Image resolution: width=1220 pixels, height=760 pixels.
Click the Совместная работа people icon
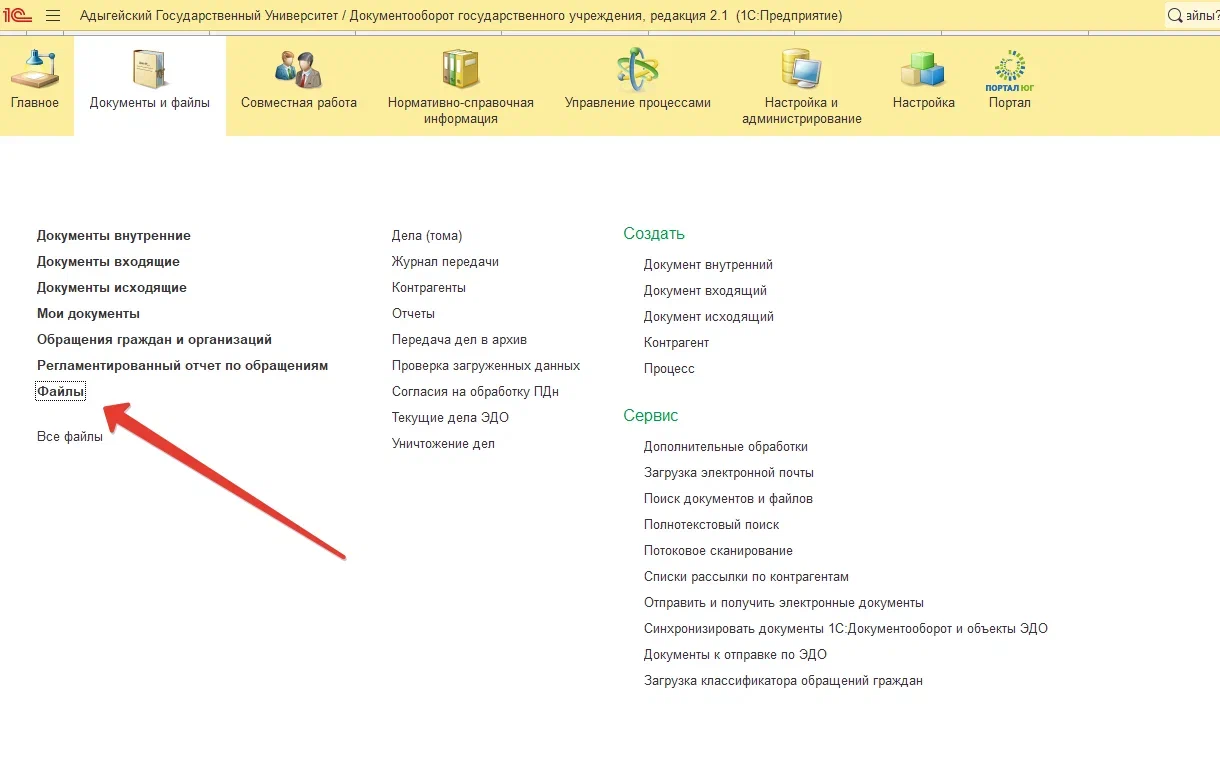coord(298,68)
